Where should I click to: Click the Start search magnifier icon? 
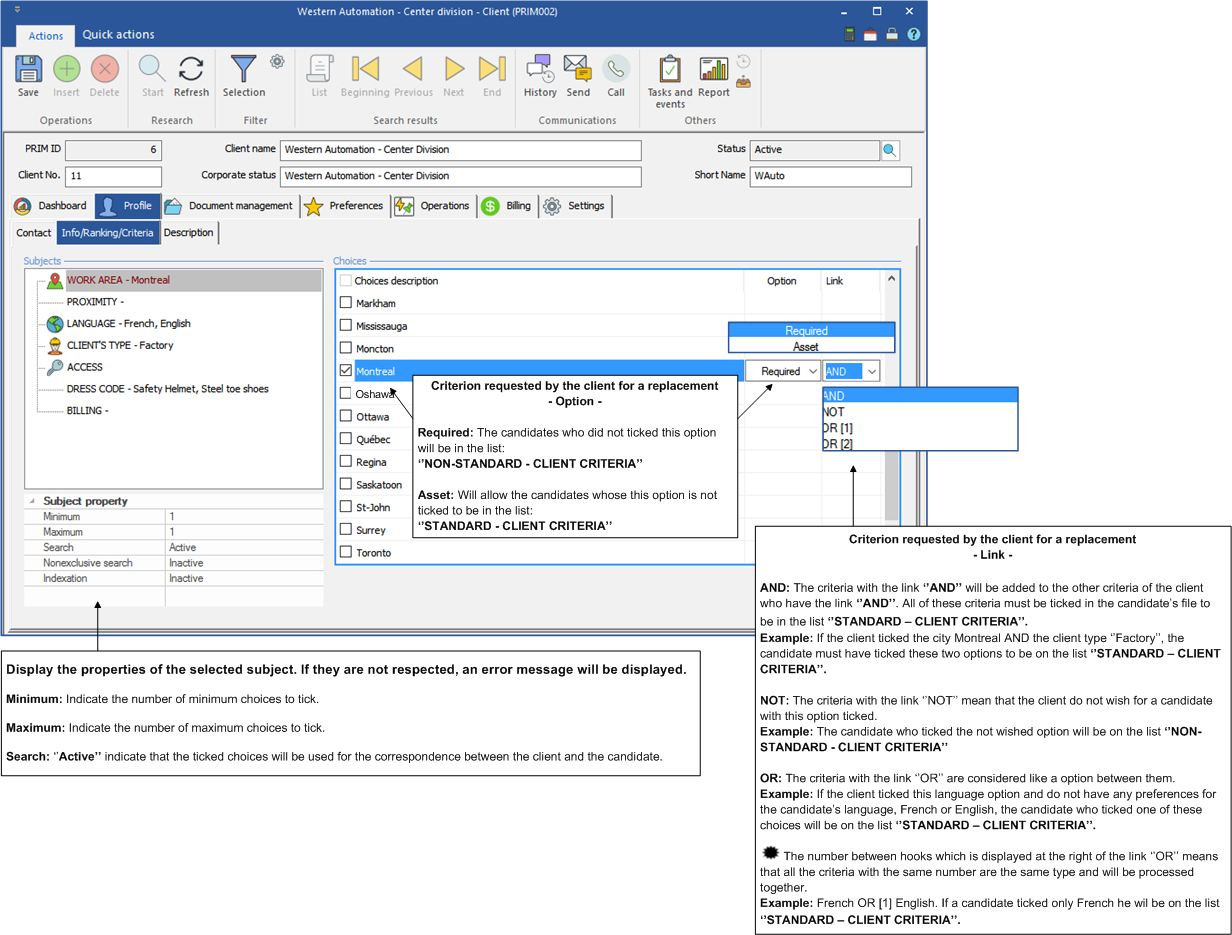(152, 69)
